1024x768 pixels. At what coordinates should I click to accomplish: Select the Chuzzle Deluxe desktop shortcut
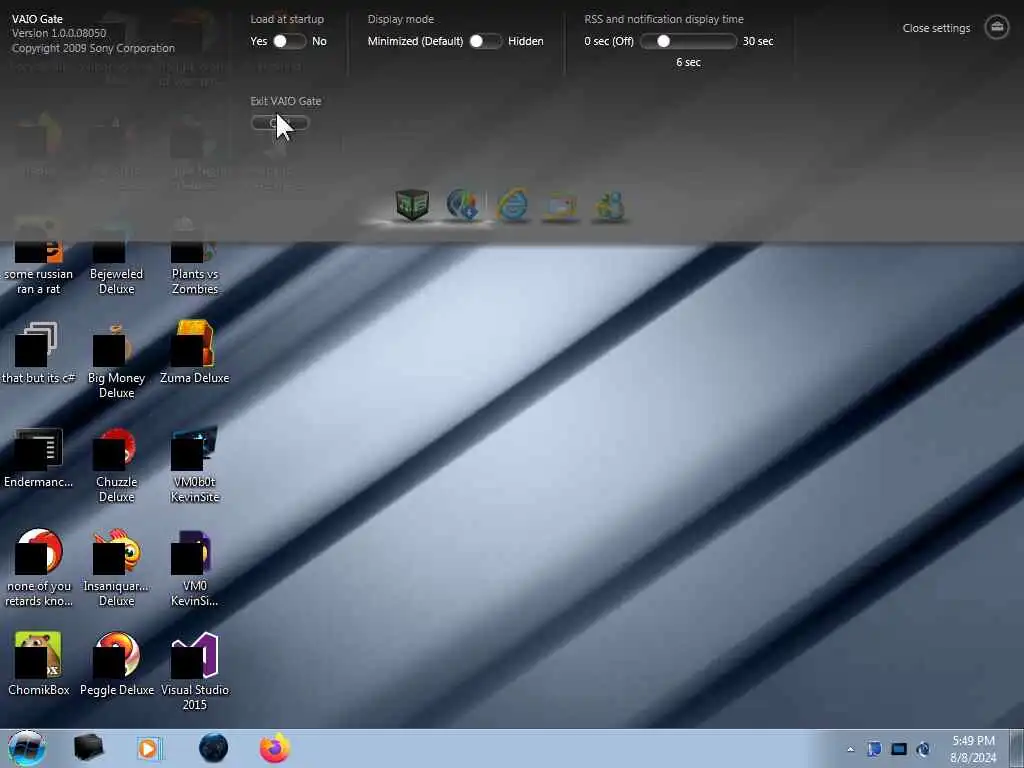click(116, 464)
